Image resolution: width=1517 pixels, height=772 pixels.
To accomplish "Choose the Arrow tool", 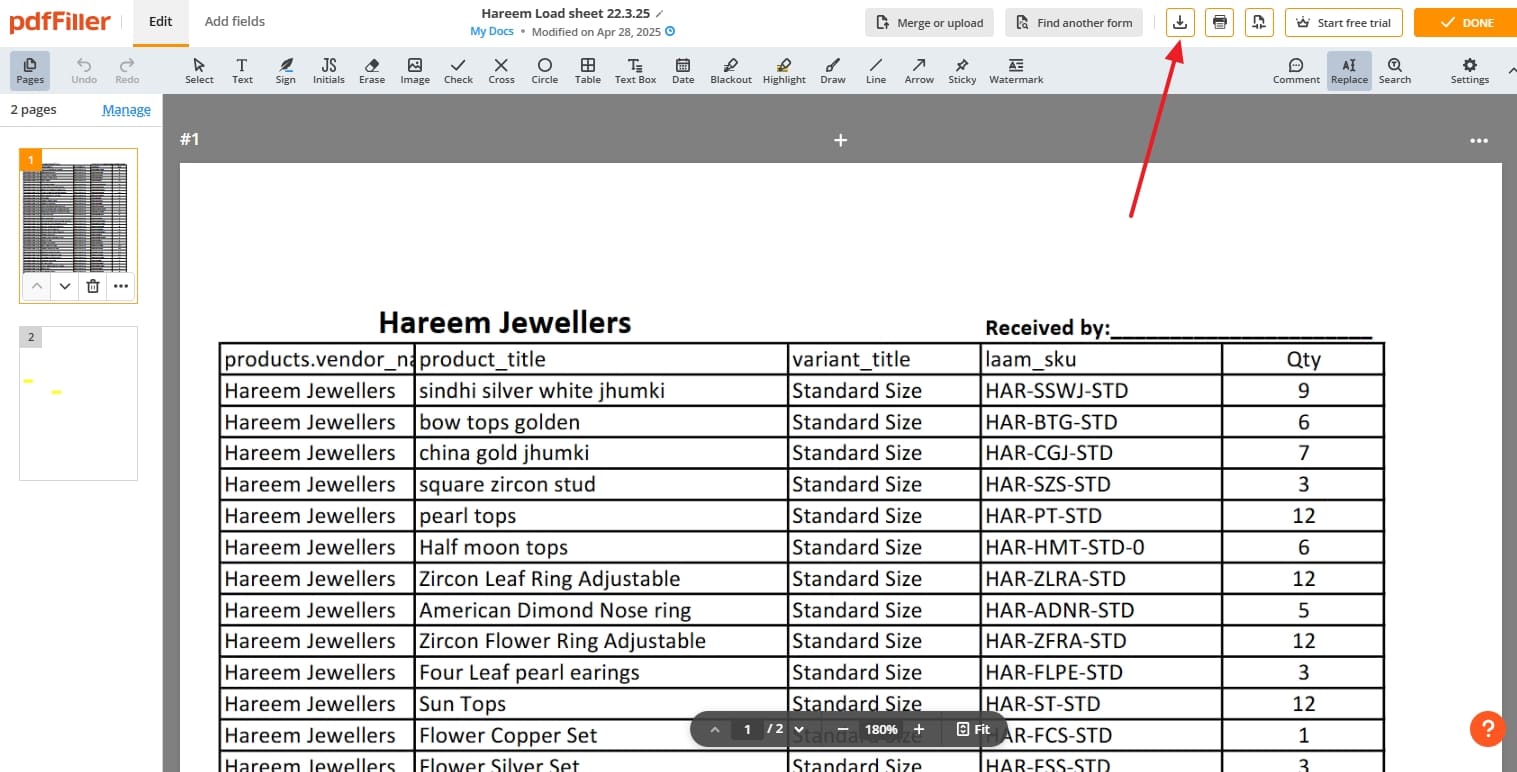I will tap(919, 71).
